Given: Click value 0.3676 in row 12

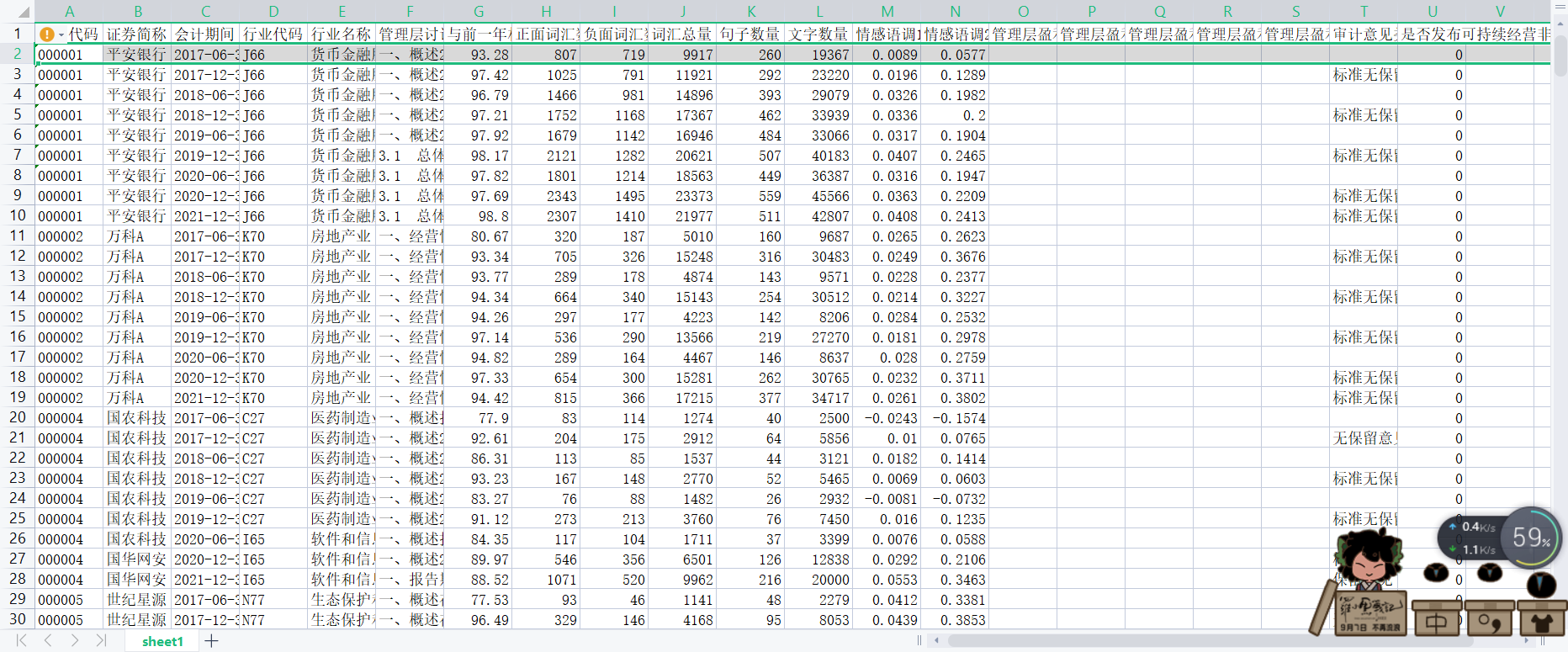Looking at the screenshot, I should (956, 257).
